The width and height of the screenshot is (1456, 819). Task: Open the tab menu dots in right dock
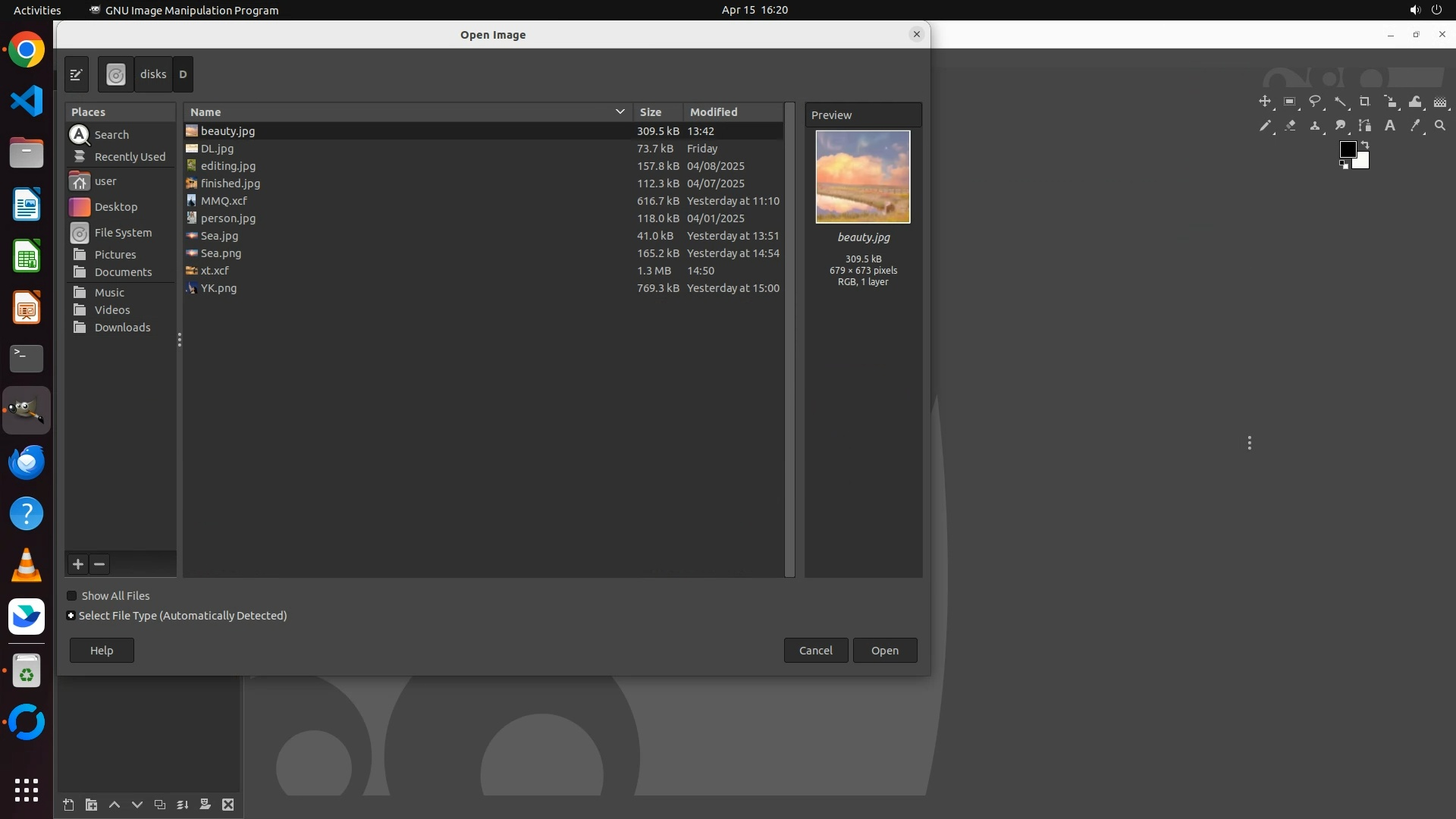coord(1249,443)
